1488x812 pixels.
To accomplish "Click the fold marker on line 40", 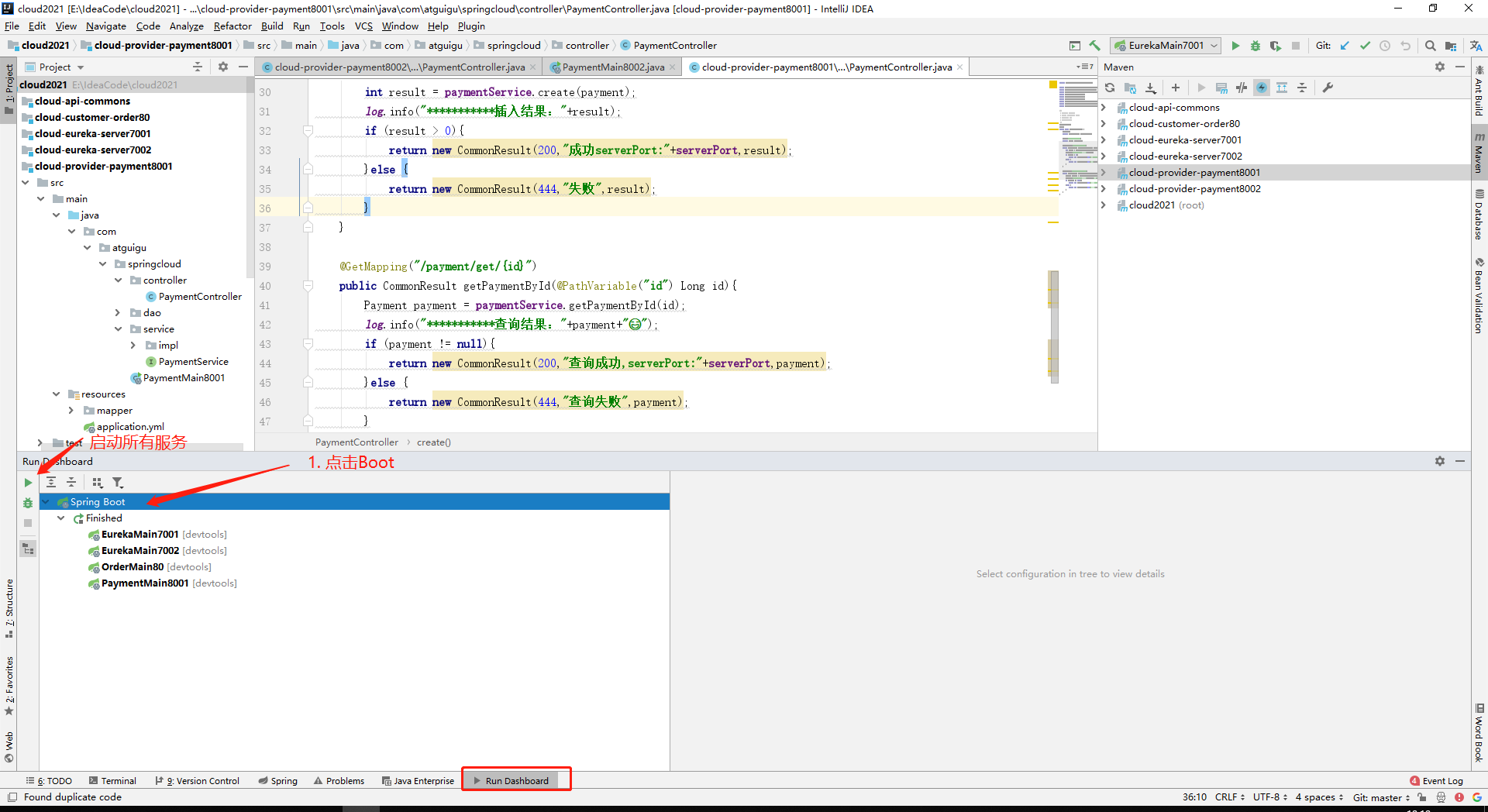I will click(x=308, y=286).
